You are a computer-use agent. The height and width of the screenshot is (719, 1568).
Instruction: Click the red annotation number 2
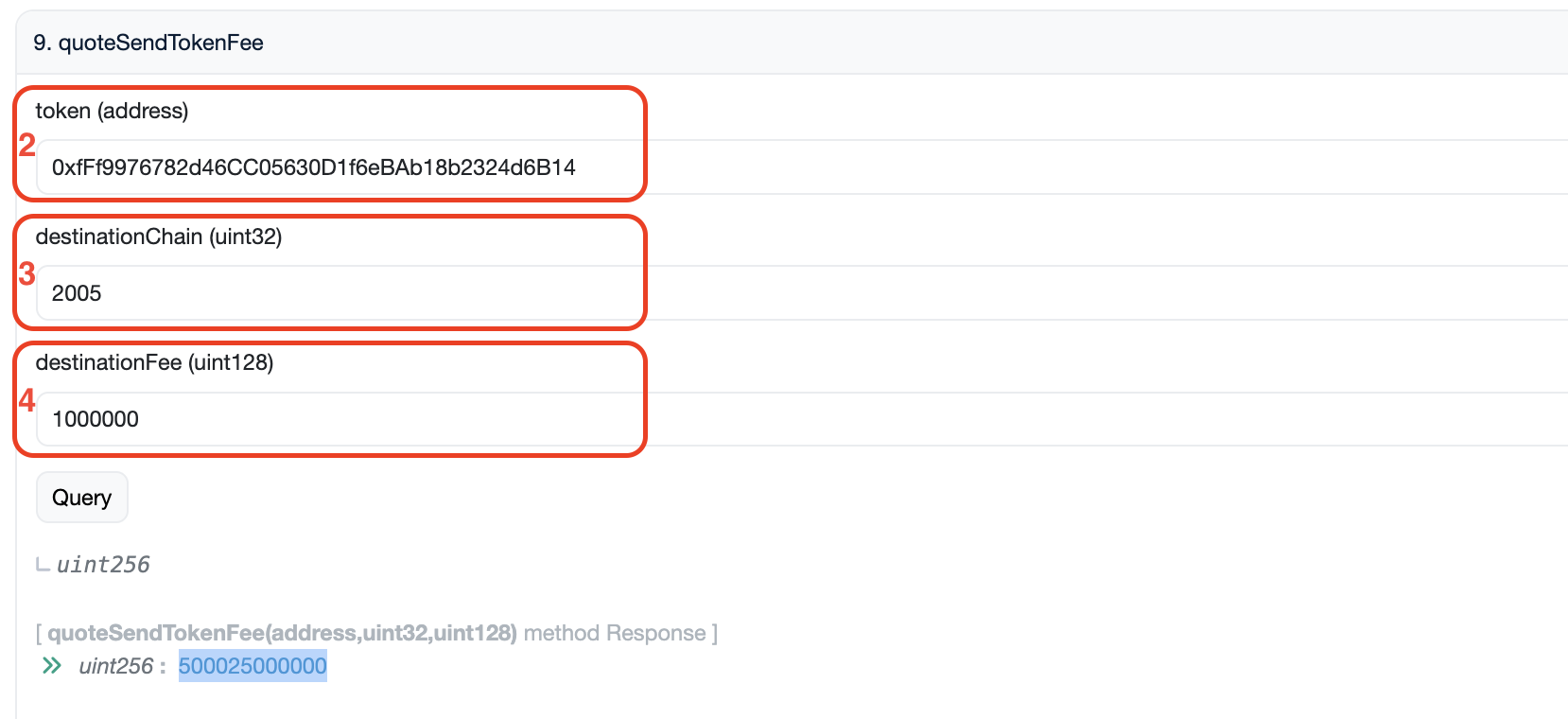pos(26,145)
